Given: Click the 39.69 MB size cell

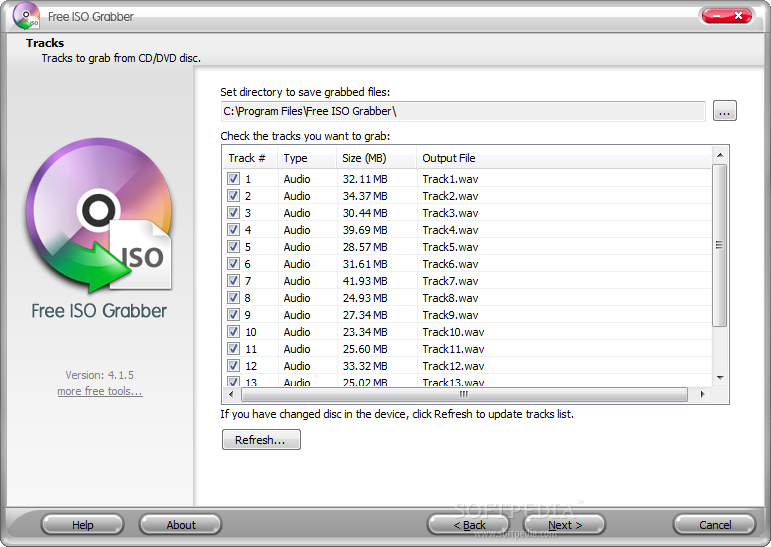Looking at the screenshot, I should 365,230.
